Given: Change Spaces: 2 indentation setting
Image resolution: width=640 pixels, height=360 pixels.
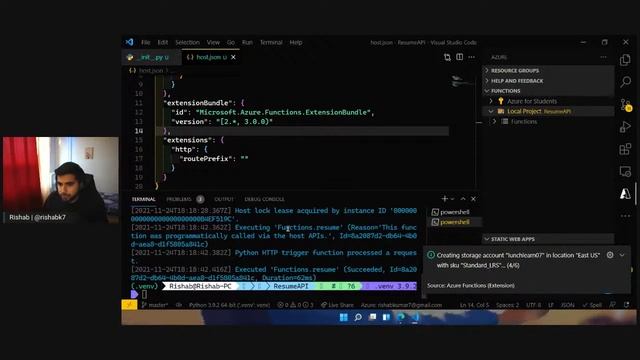Looking at the screenshot, I should point(507,305).
